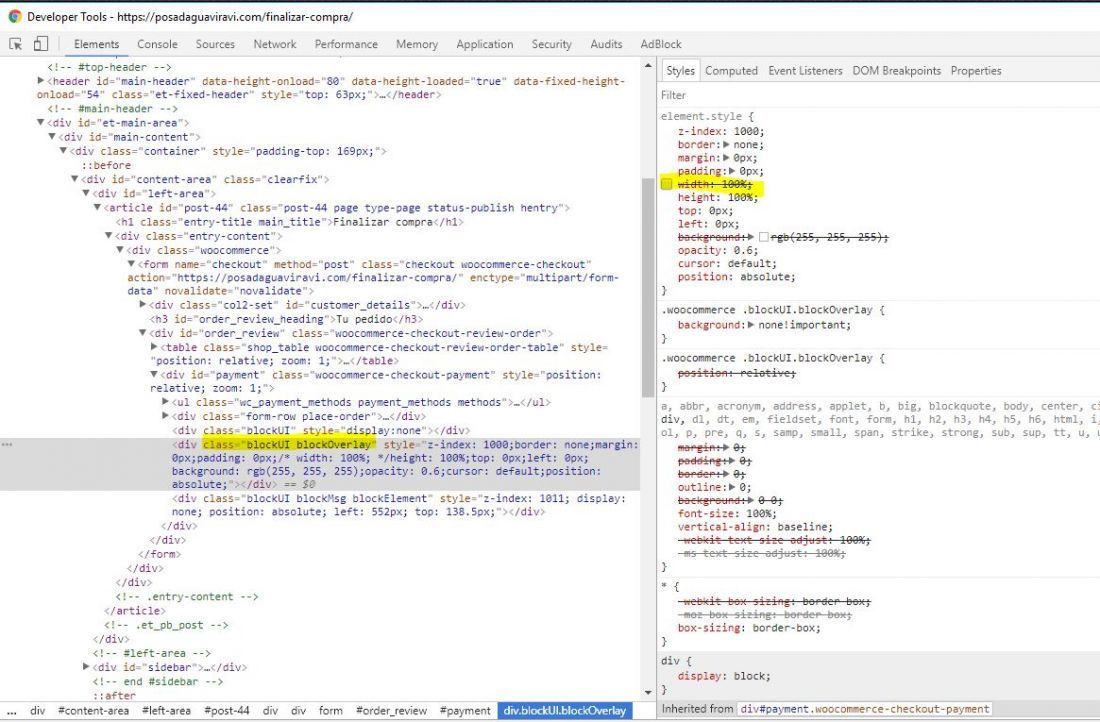The image size is (1100, 722).
Task: Focus the styles Filter input field
Action: 879,95
